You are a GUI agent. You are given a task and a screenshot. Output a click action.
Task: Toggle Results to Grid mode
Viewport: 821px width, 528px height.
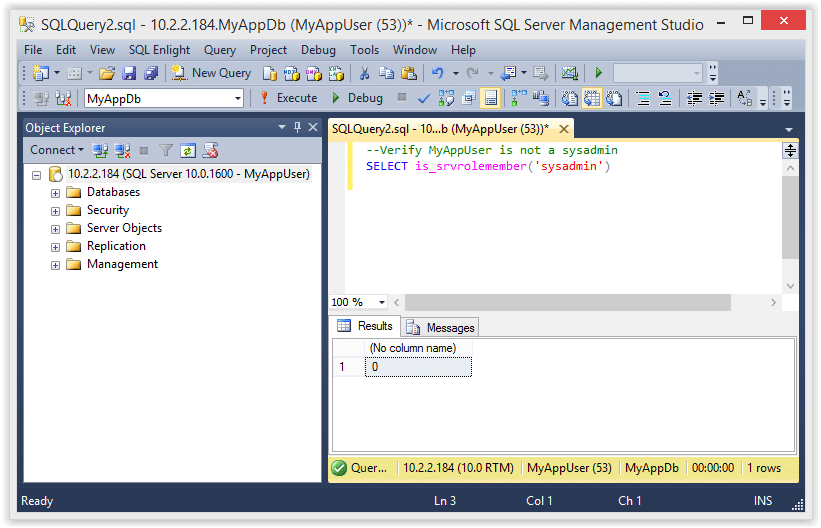[592, 98]
